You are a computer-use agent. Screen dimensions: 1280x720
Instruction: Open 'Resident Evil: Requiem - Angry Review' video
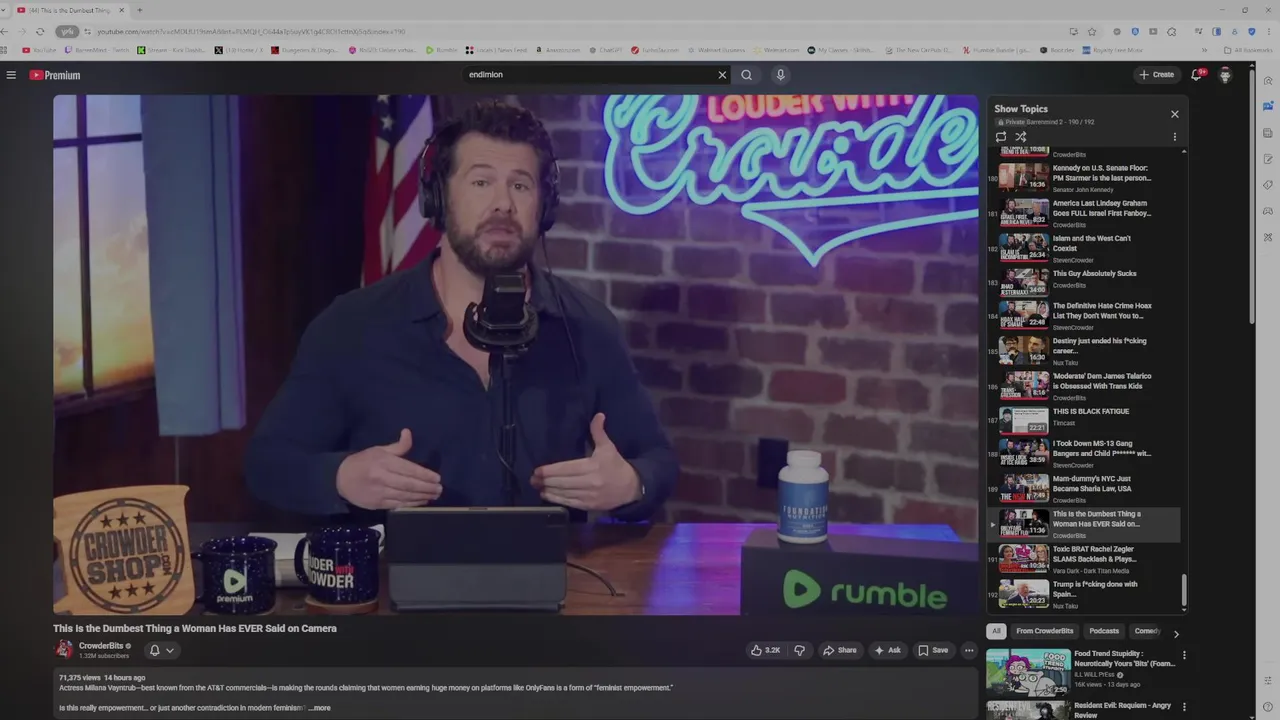1123,710
